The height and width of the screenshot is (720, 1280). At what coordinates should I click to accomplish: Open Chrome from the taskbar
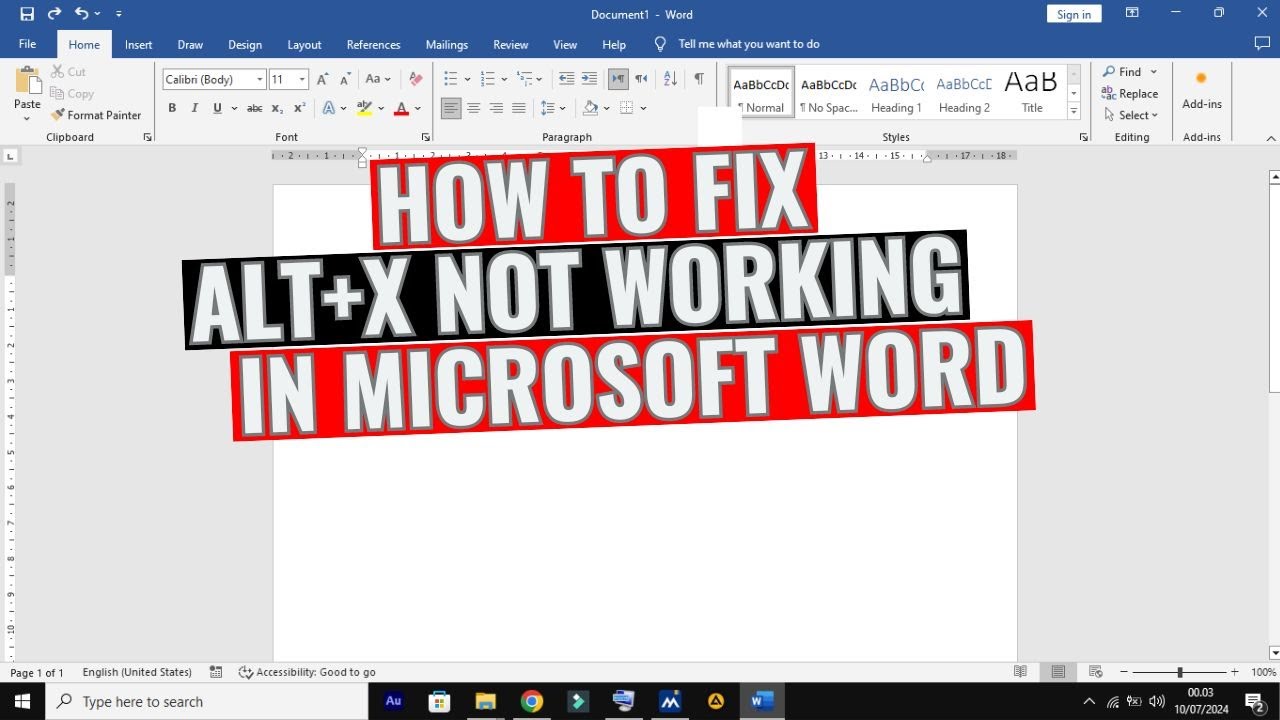(532, 702)
